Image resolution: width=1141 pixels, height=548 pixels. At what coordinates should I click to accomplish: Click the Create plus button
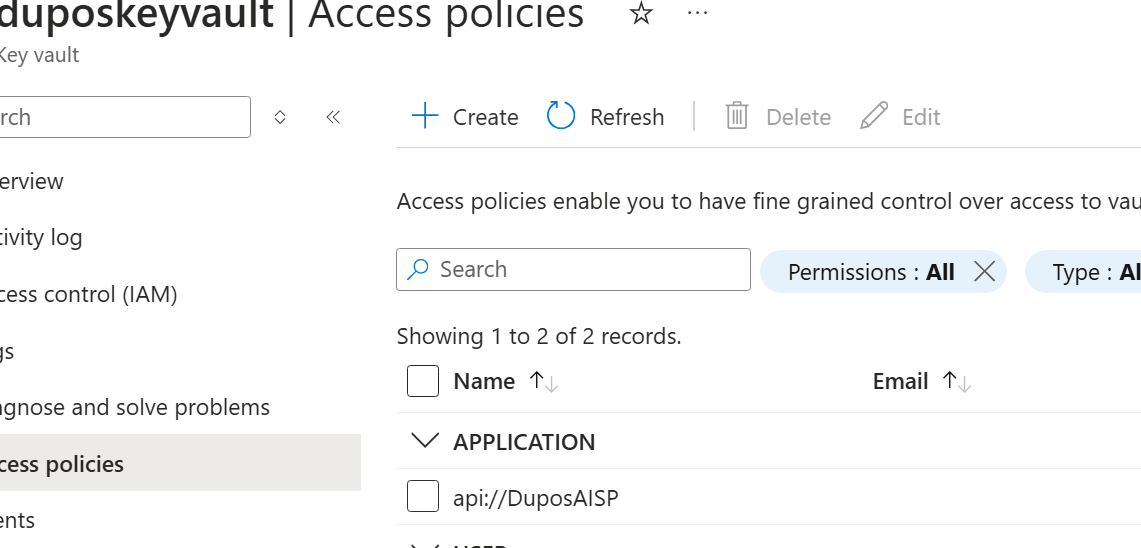(464, 116)
